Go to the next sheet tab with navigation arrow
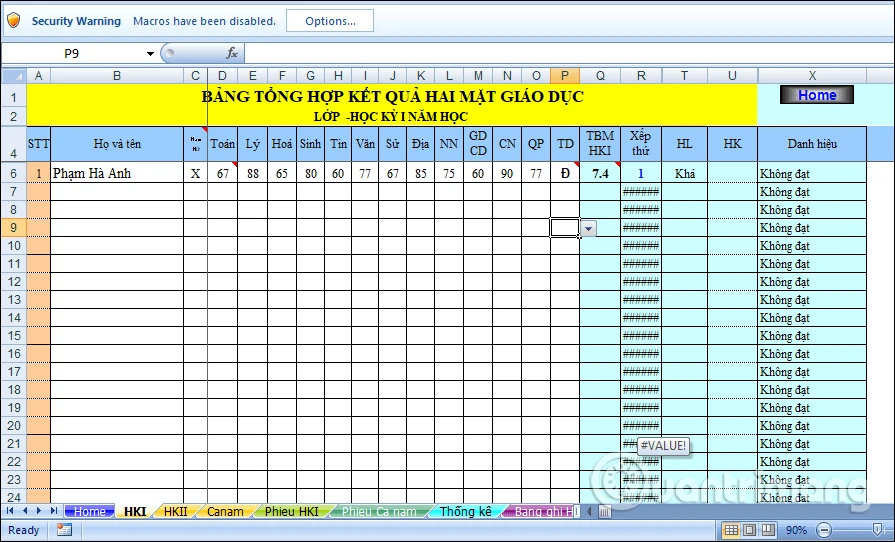The height and width of the screenshot is (542, 895). click(x=38, y=511)
